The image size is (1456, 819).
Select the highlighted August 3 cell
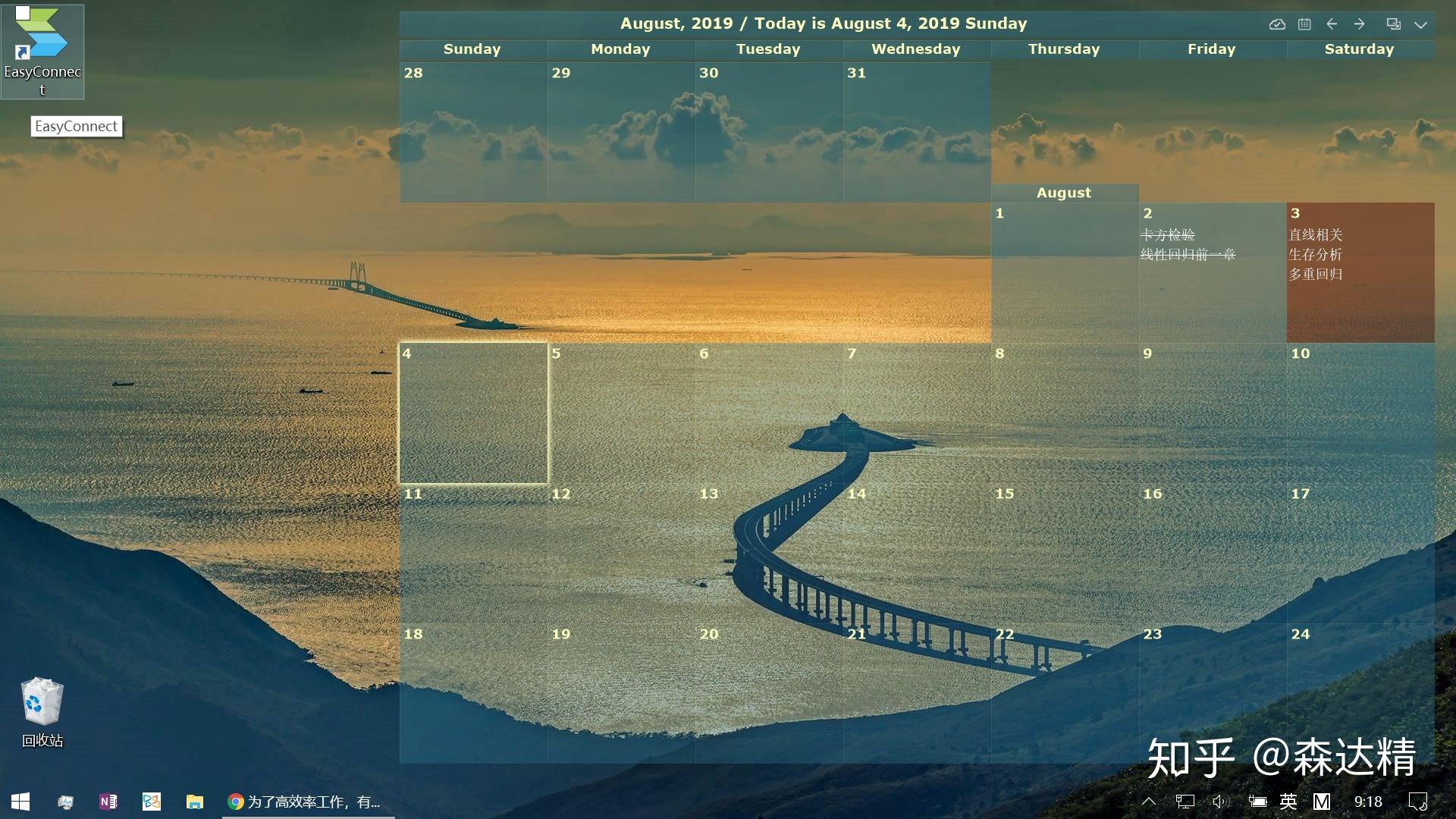[1360, 272]
